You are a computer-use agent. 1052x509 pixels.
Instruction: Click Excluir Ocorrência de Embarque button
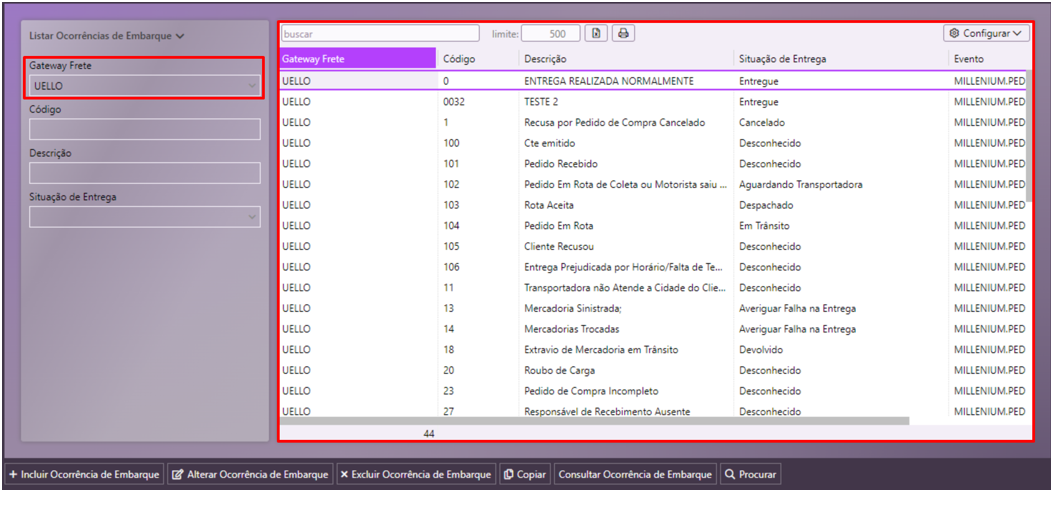pos(415,474)
